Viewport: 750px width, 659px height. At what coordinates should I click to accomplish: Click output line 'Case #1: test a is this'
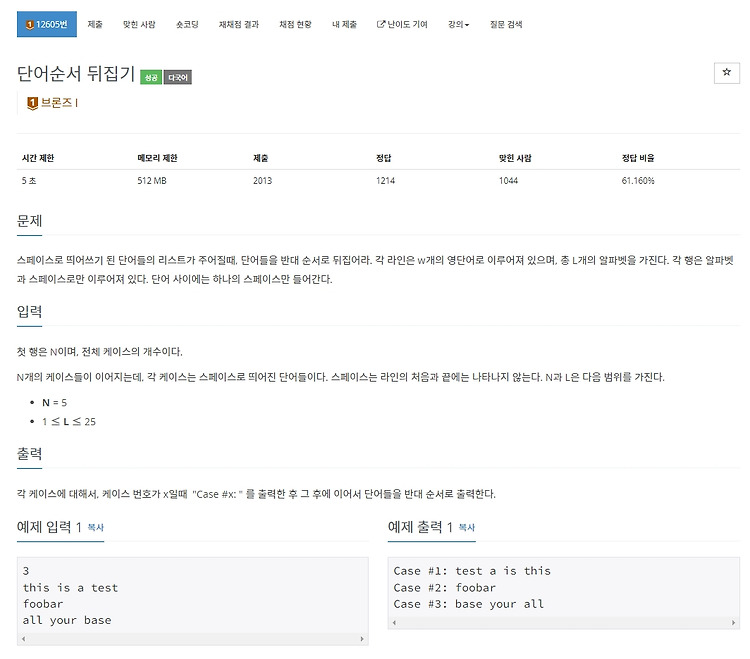(472, 571)
